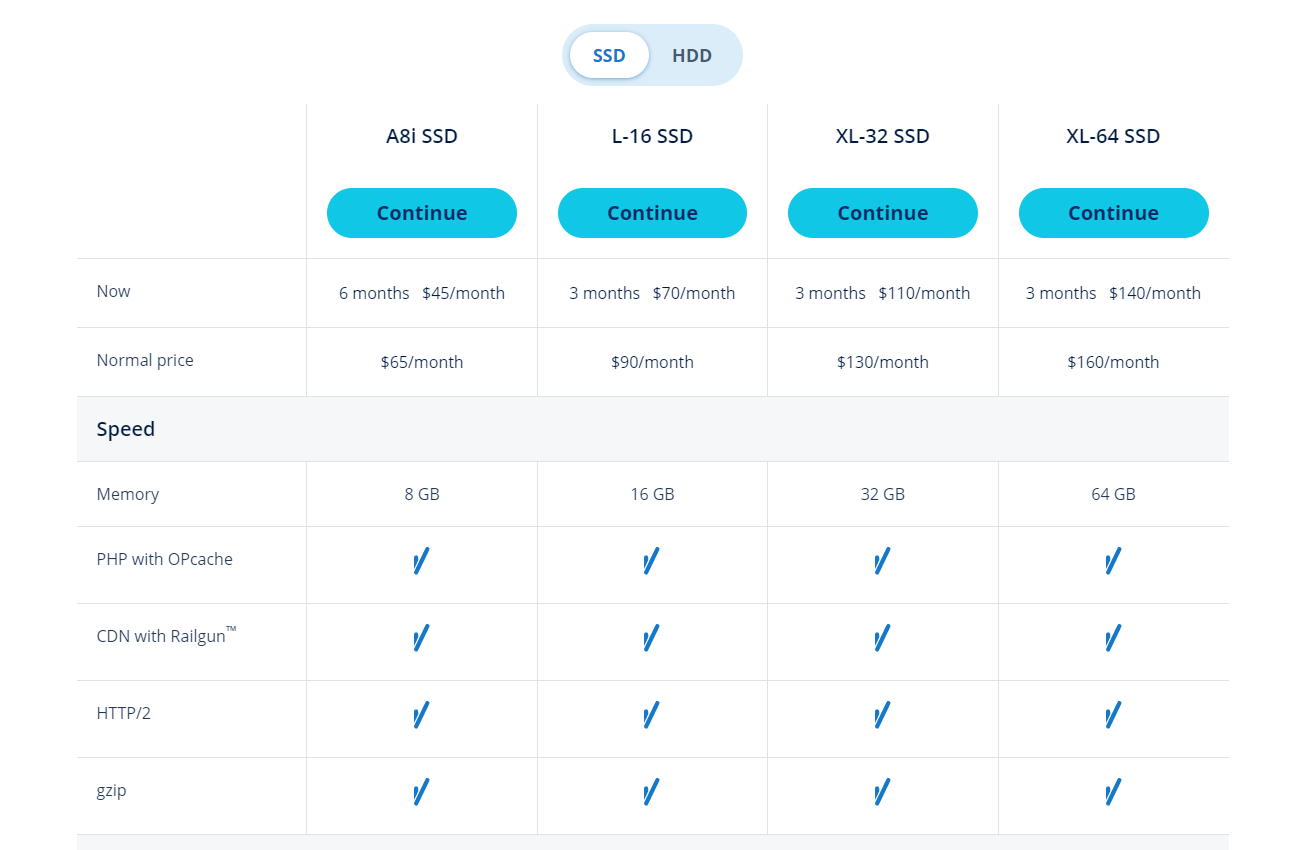Image resolution: width=1310 pixels, height=850 pixels.
Task: Click the Now row label
Action: point(113,291)
